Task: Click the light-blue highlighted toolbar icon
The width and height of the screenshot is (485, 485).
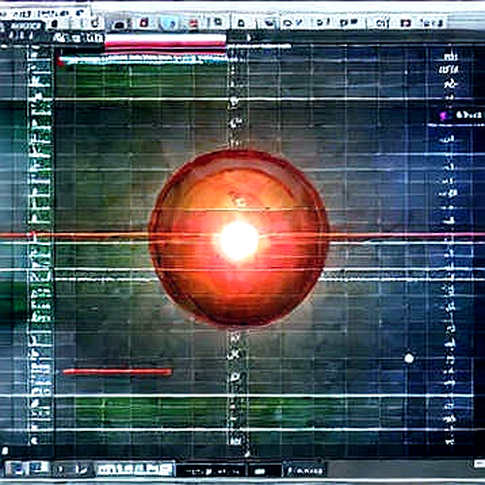Action: 170,23
